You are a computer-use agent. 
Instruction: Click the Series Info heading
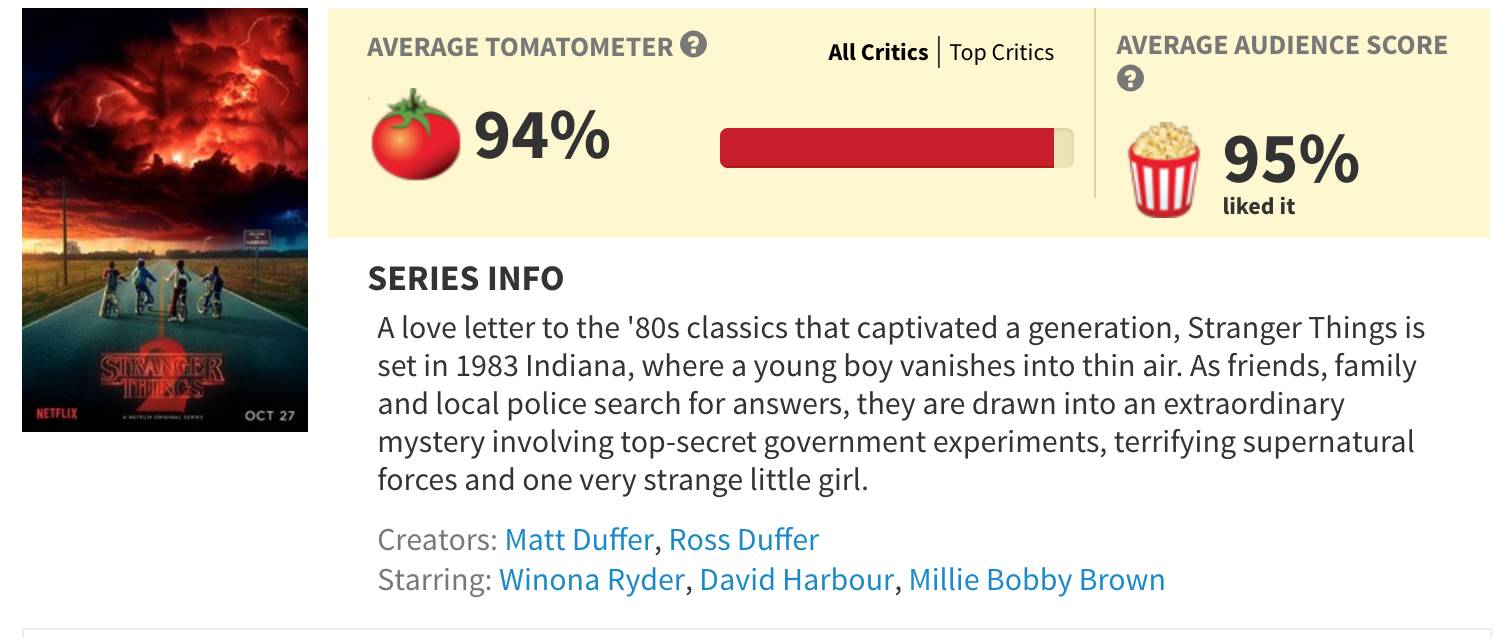pos(466,278)
